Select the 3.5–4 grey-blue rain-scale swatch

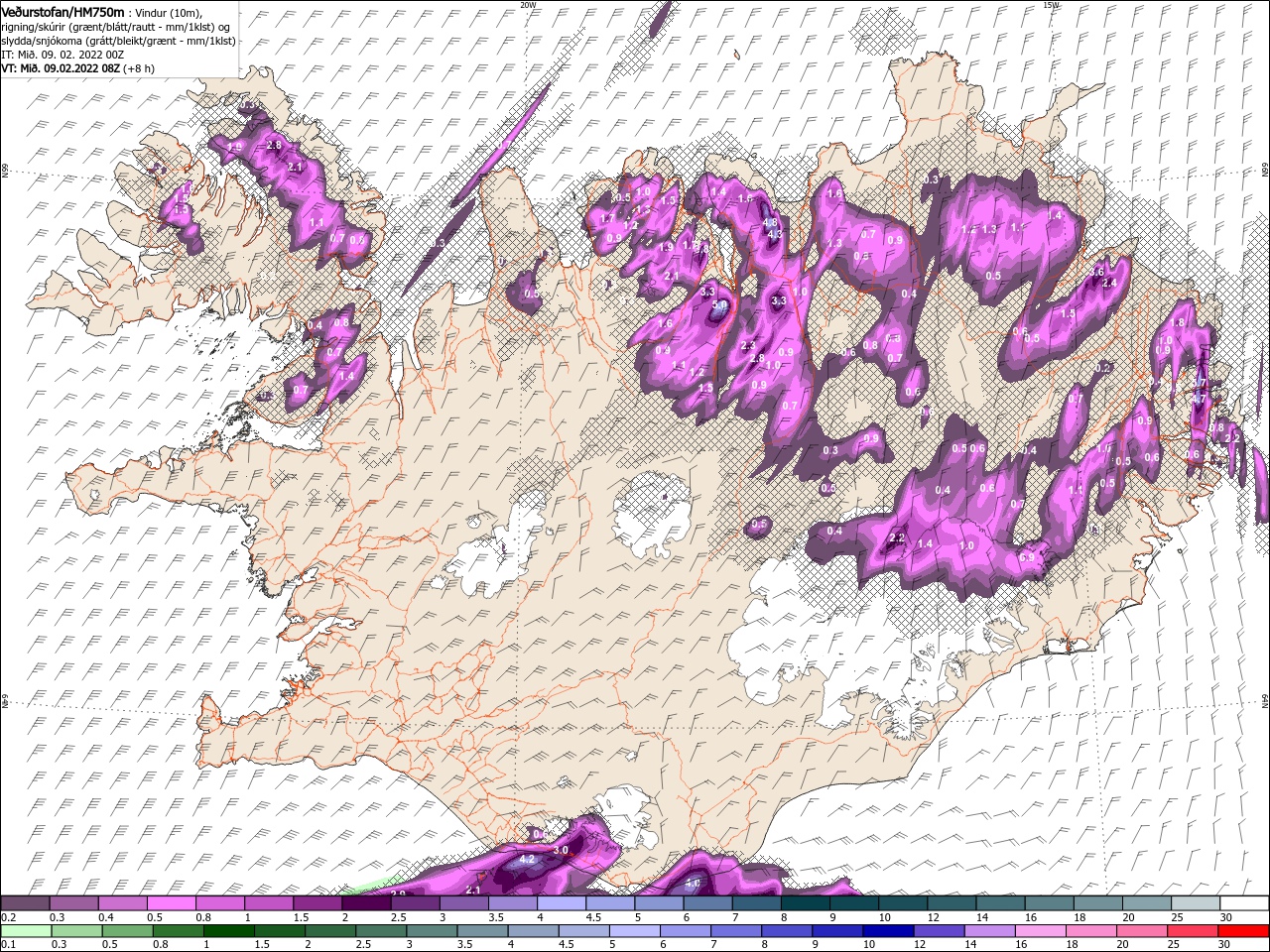pos(482,930)
